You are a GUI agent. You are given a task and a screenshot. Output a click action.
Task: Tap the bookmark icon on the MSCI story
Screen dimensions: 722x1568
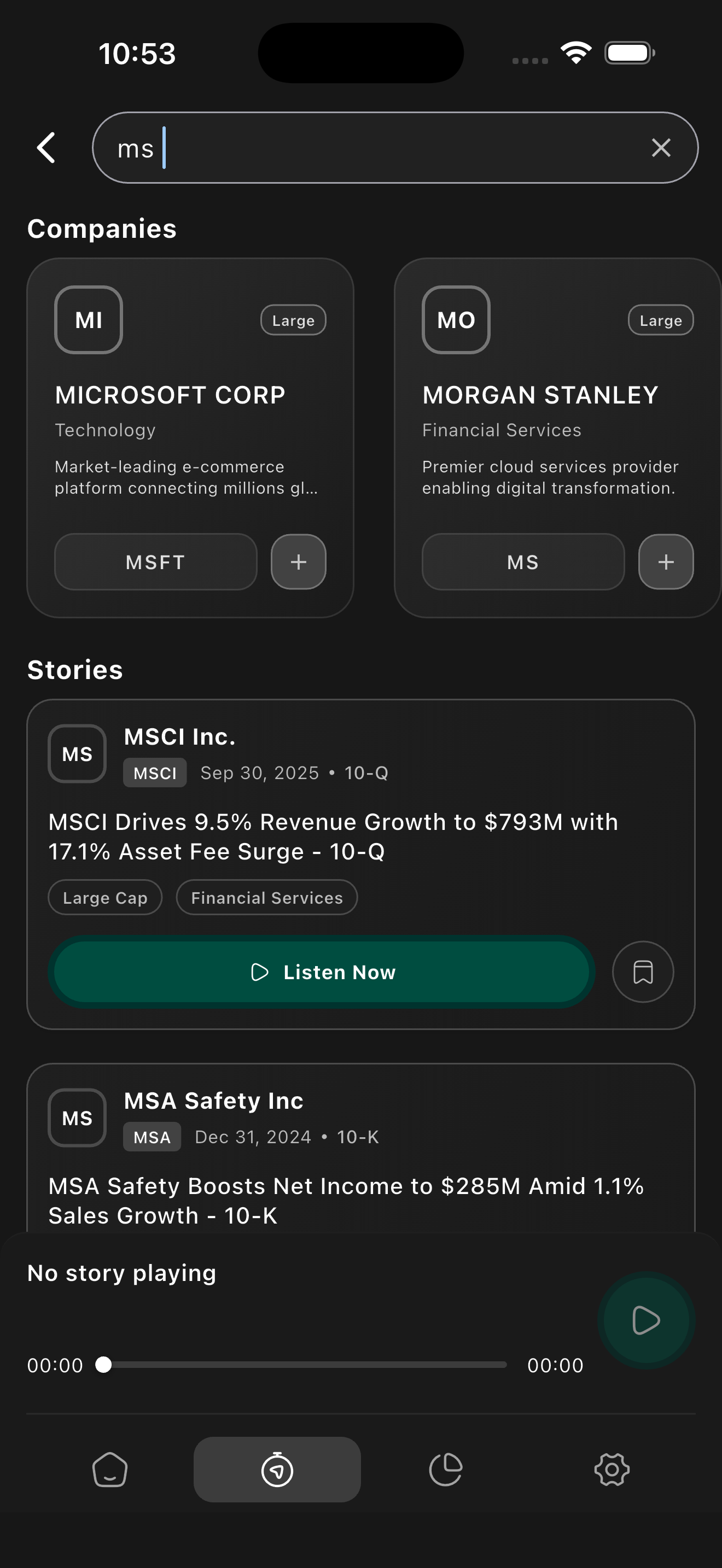coord(643,972)
